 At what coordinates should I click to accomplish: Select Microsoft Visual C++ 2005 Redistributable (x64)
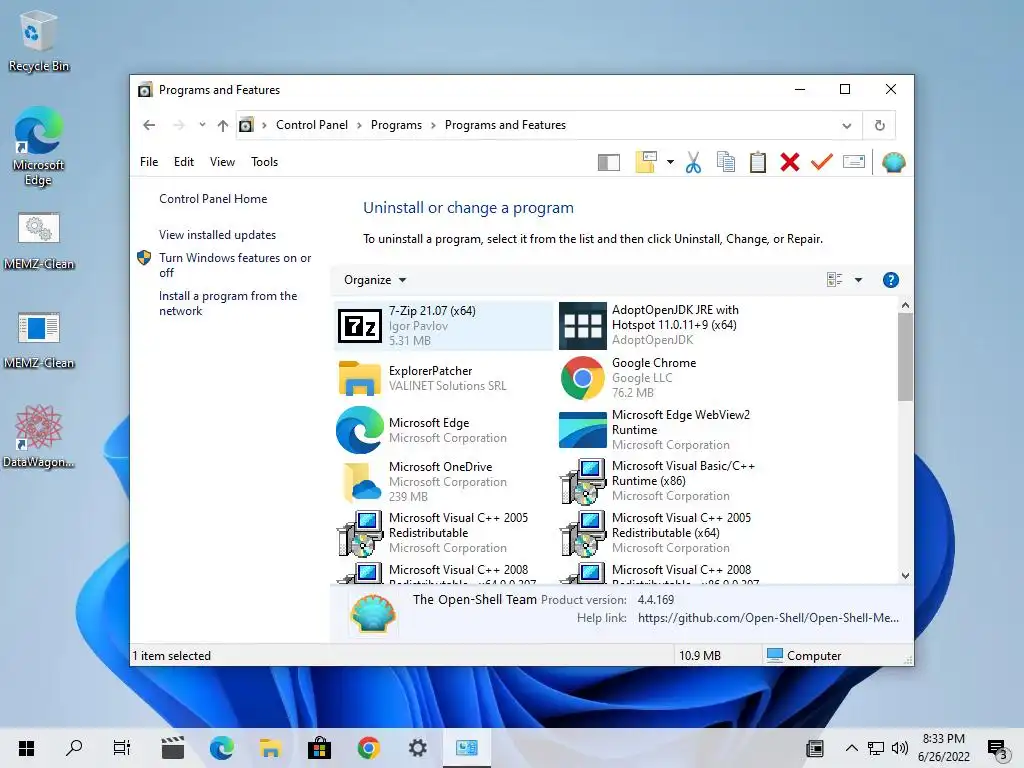(x=665, y=534)
